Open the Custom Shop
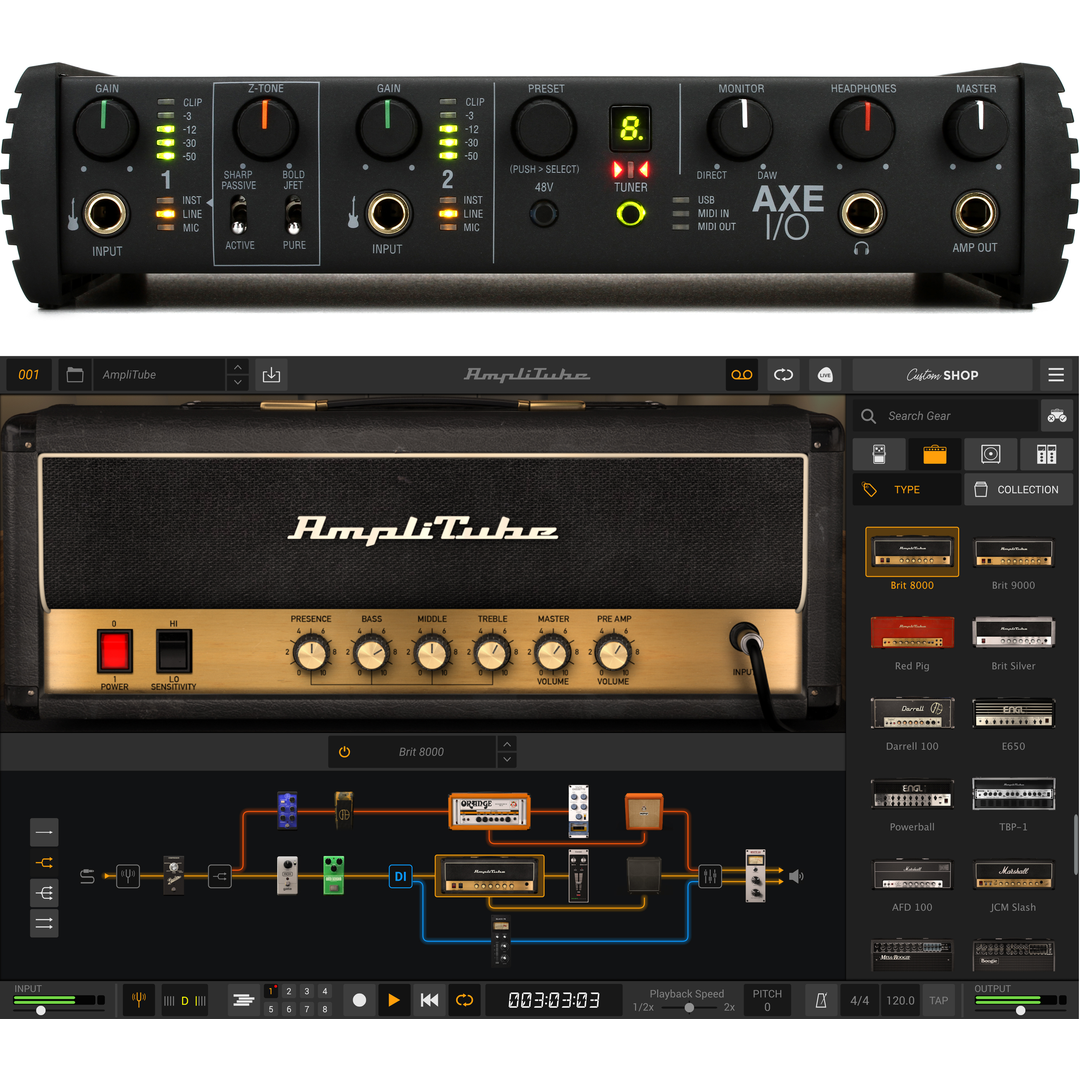Screen dimensions: 1080x1080 click(942, 375)
